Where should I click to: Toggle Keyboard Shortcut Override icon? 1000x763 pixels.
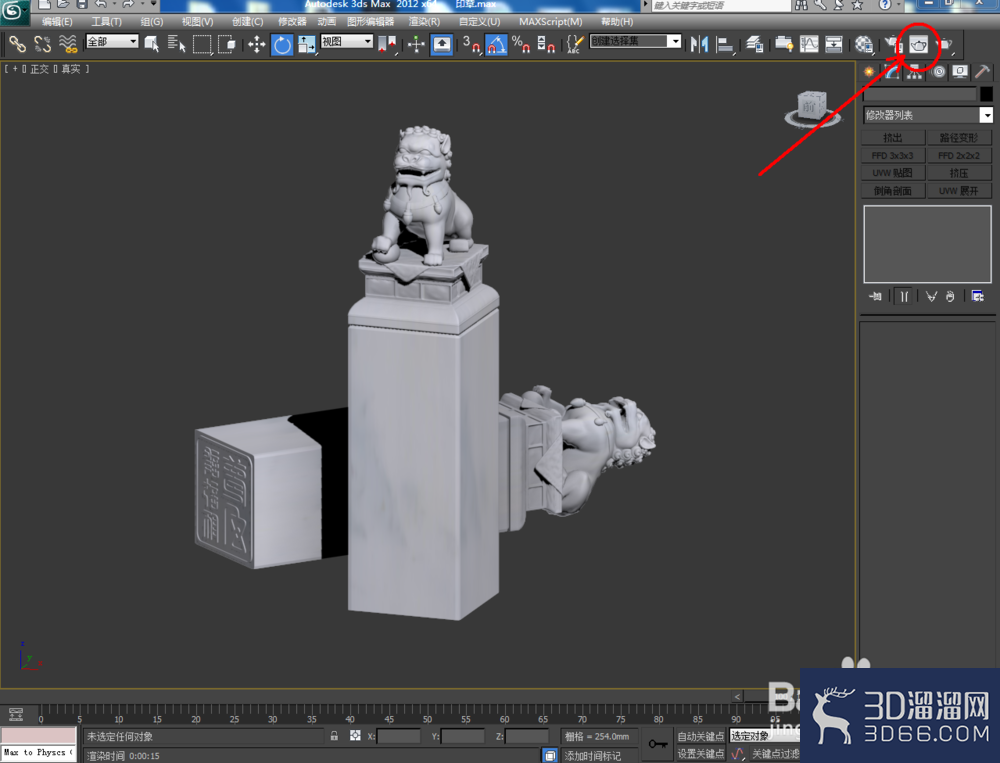pyautogui.click(x=441, y=45)
